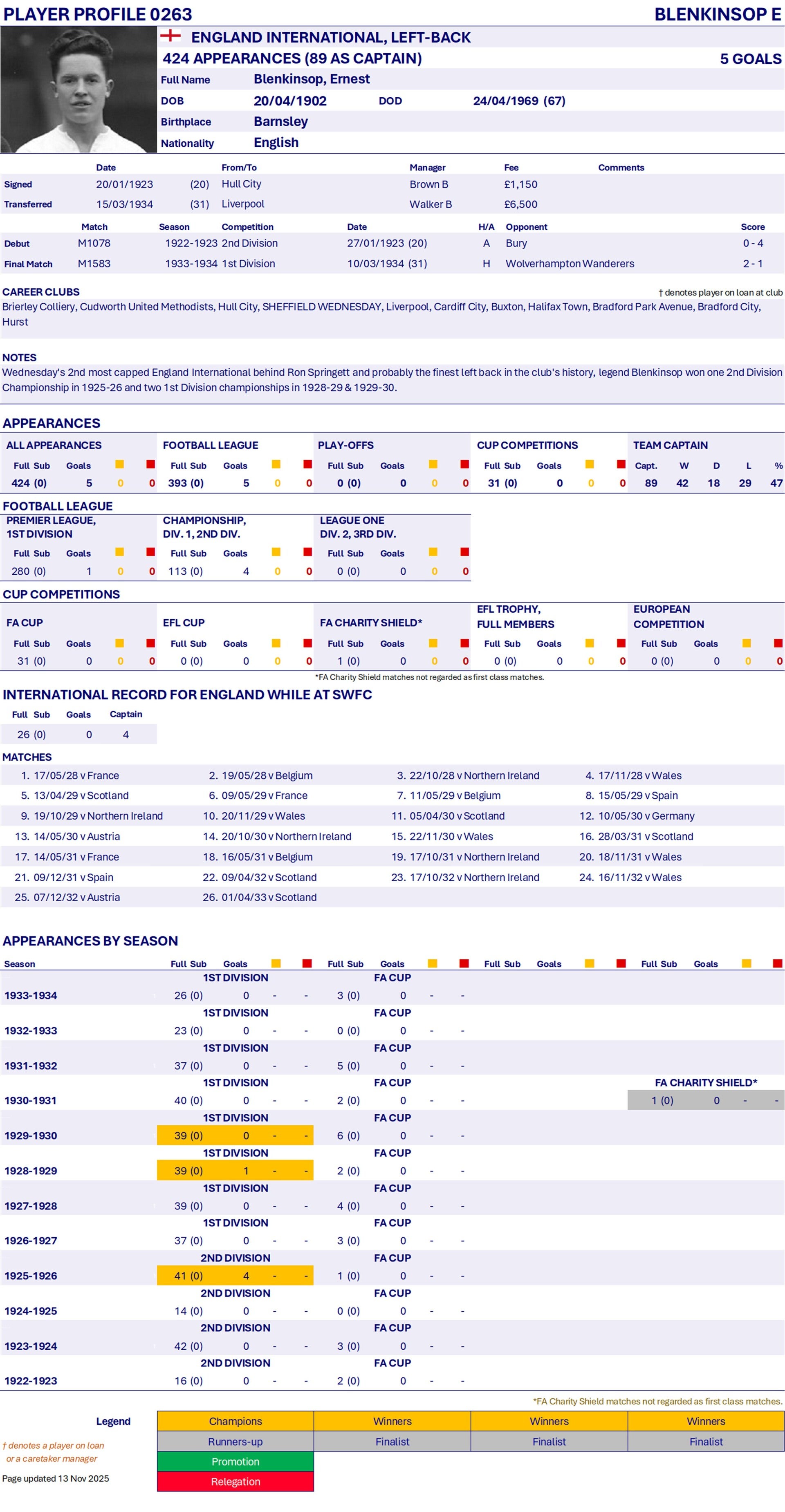The width and height of the screenshot is (785, 1512).
Task: Click yellow card icon under European Competition
Action: pos(747,643)
